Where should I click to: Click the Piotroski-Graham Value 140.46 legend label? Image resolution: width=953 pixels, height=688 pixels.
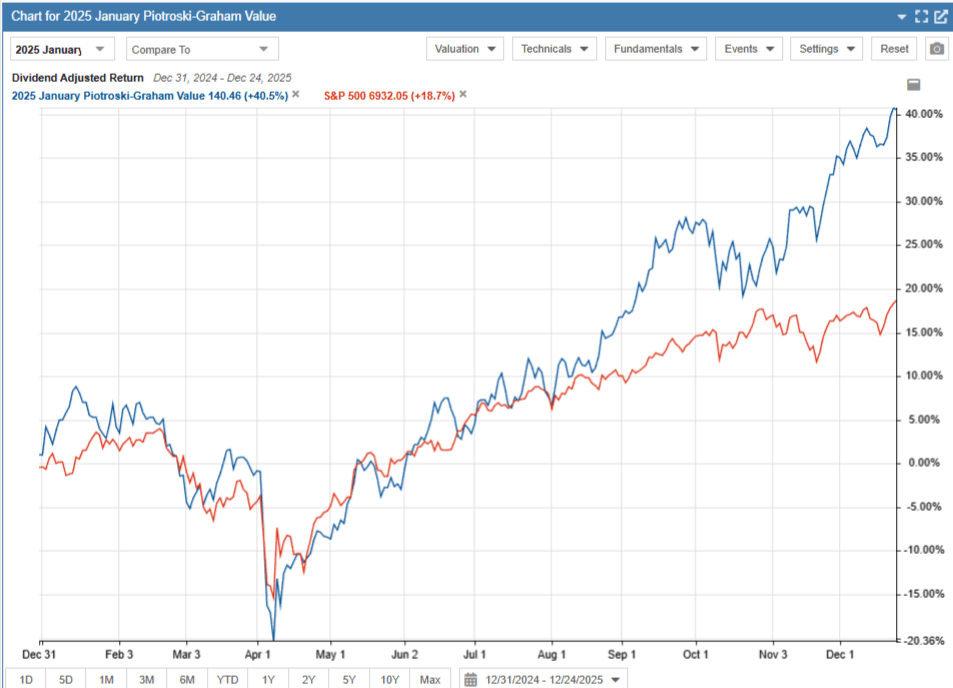coord(150,96)
